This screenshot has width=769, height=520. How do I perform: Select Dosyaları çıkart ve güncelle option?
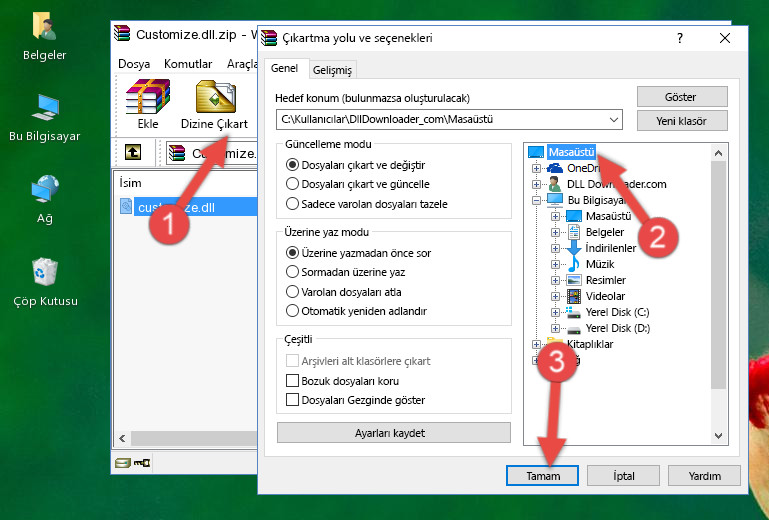pos(292,184)
